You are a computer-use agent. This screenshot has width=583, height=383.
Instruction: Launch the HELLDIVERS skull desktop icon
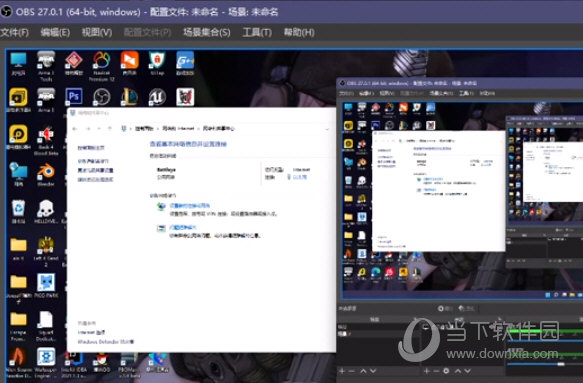pos(46,211)
